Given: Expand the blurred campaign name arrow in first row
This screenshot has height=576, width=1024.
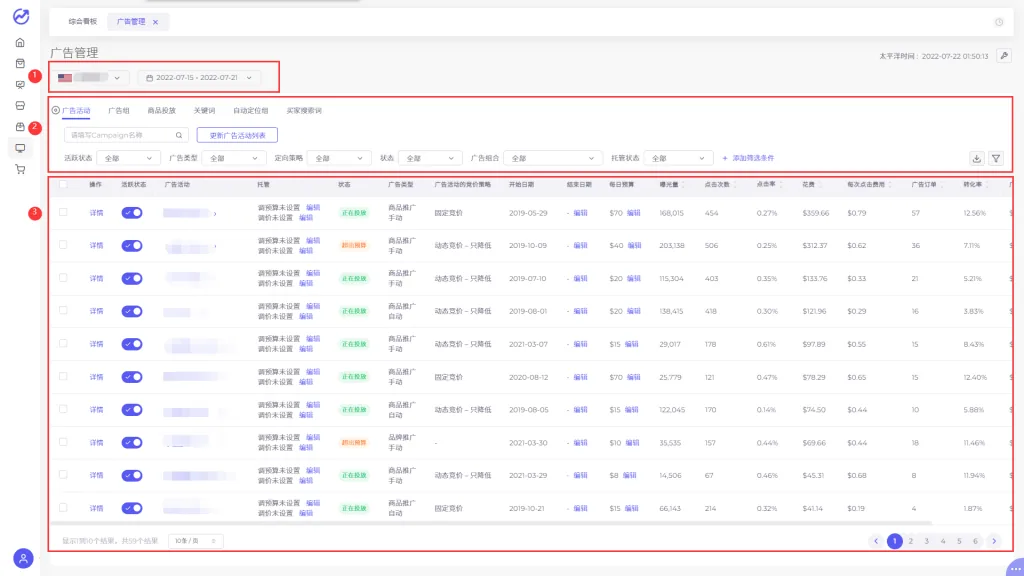Looking at the screenshot, I should point(215,214).
